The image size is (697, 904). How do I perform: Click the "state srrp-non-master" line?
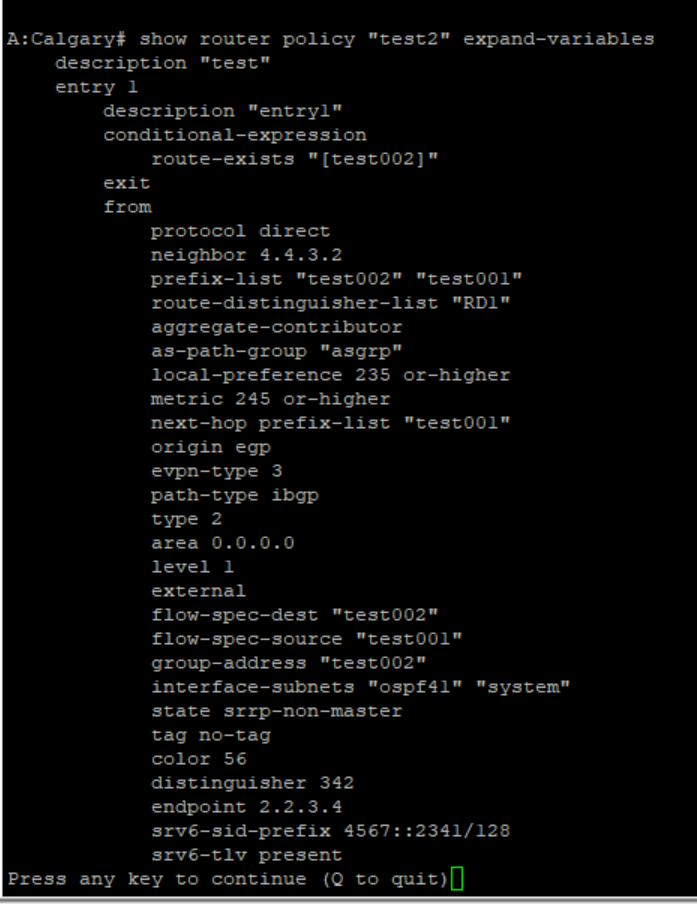click(x=277, y=711)
